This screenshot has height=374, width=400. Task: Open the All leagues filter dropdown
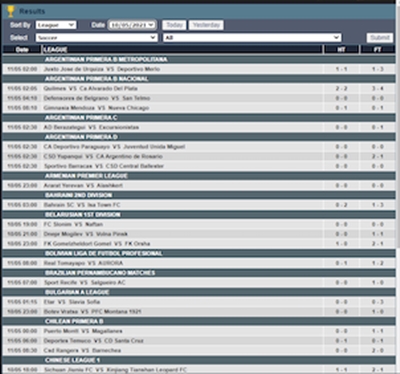pyautogui.click(x=252, y=38)
